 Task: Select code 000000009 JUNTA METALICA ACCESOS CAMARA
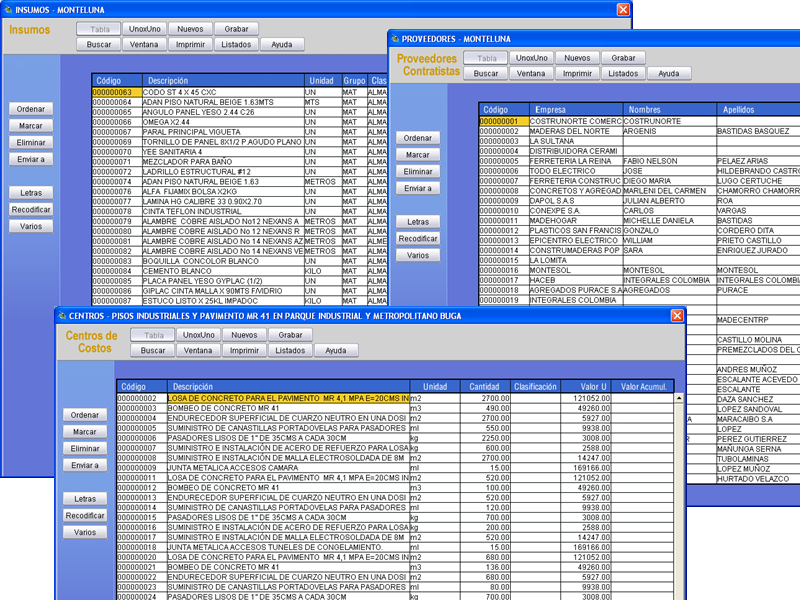(395, 468)
